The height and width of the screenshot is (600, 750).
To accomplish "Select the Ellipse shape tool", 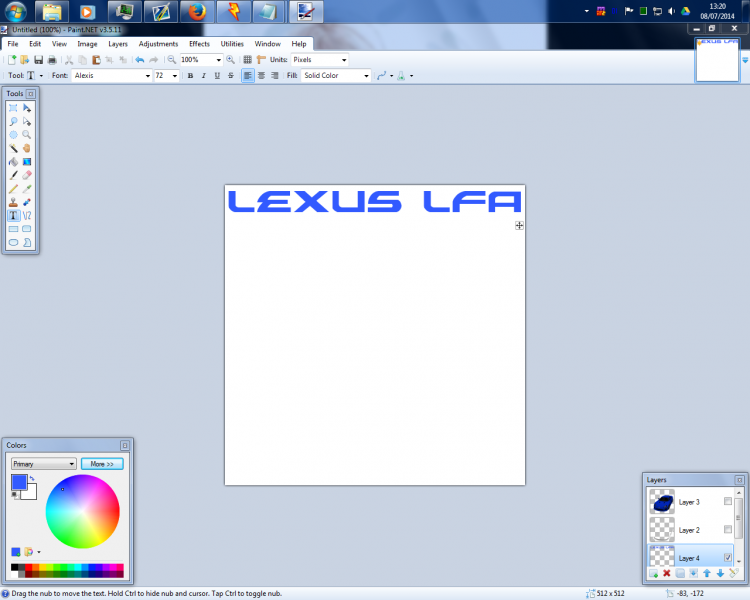I will (x=13, y=242).
